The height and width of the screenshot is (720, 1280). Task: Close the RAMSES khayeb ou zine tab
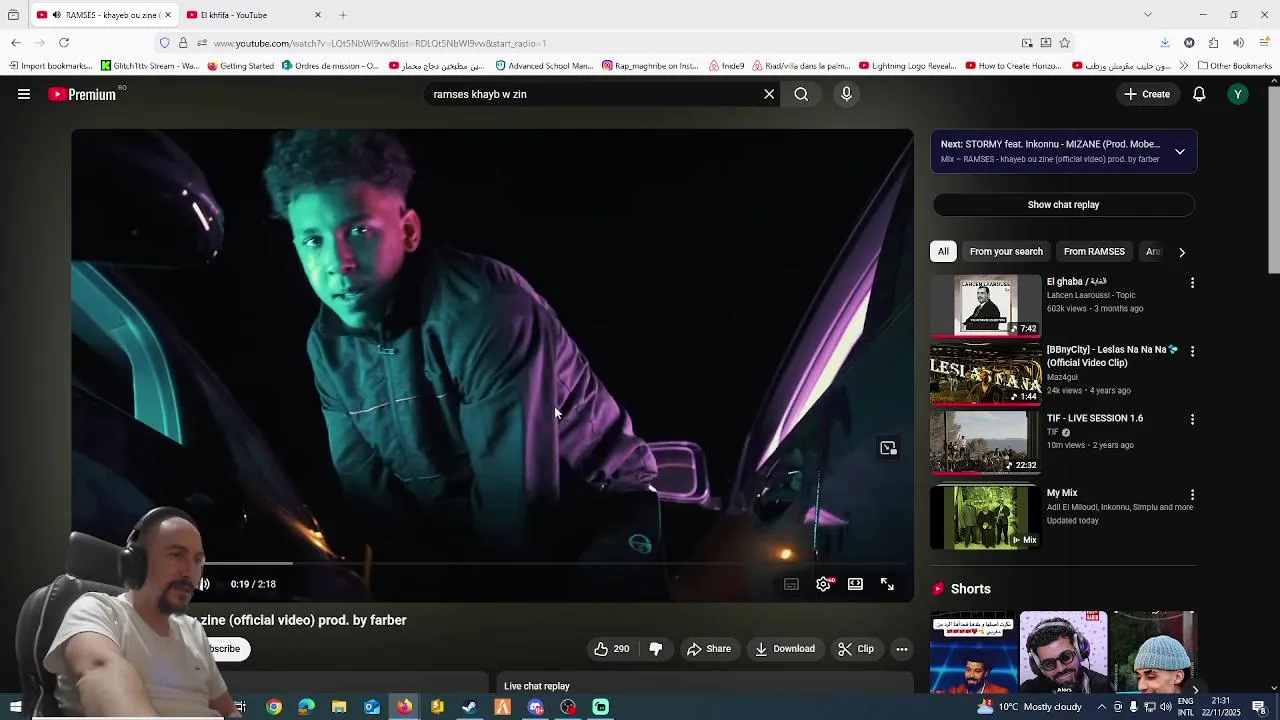click(168, 15)
